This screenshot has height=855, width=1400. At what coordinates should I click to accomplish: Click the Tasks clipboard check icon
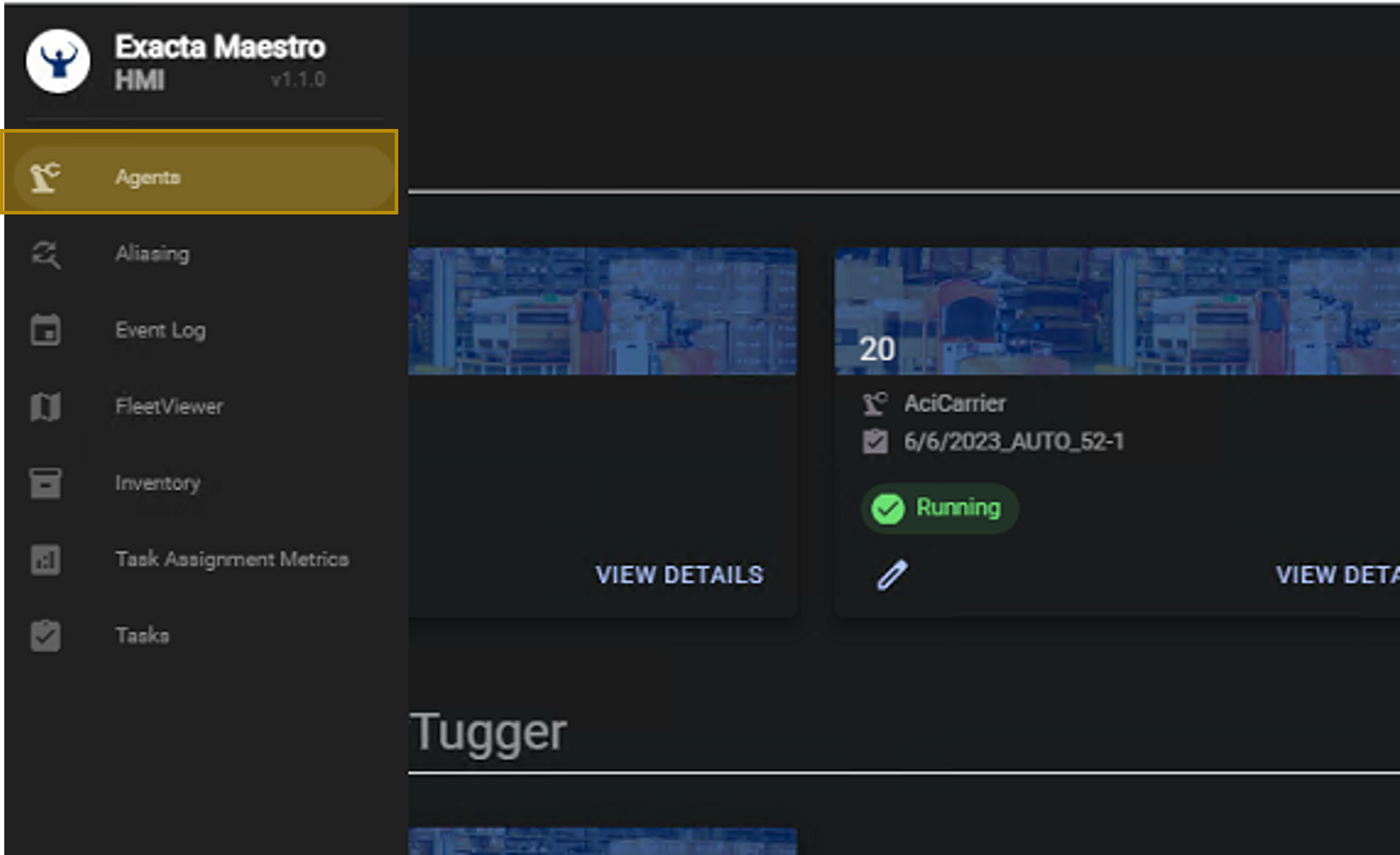pyautogui.click(x=46, y=636)
